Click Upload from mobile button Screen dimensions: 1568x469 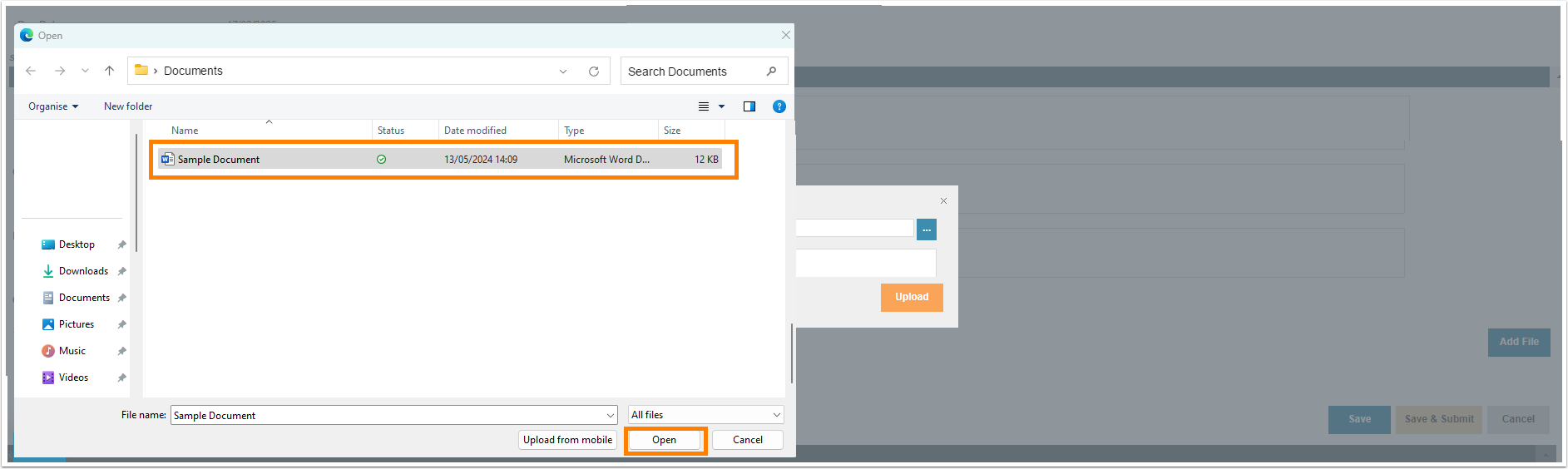click(x=567, y=440)
